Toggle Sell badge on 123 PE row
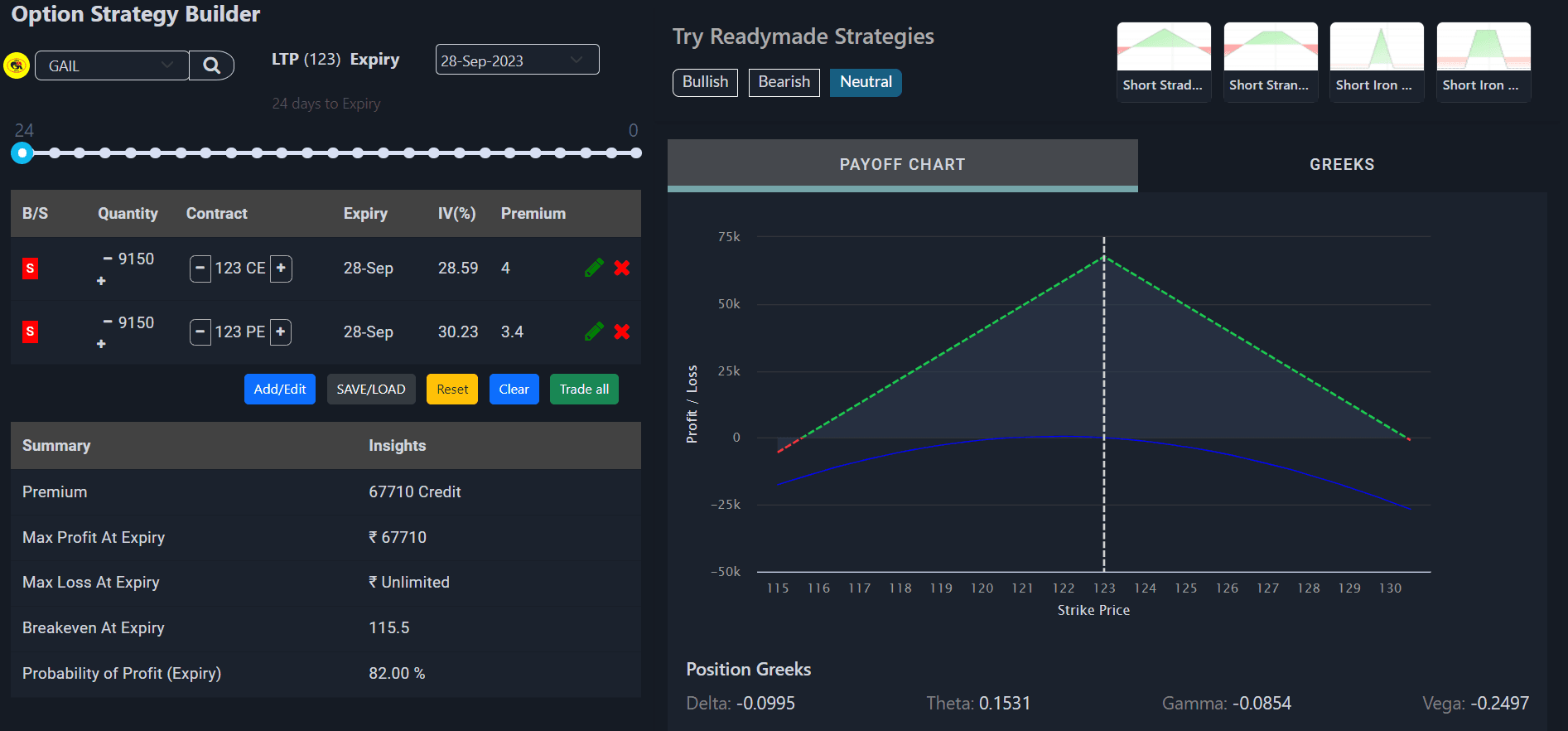The height and width of the screenshot is (731, 1568). 30,332
